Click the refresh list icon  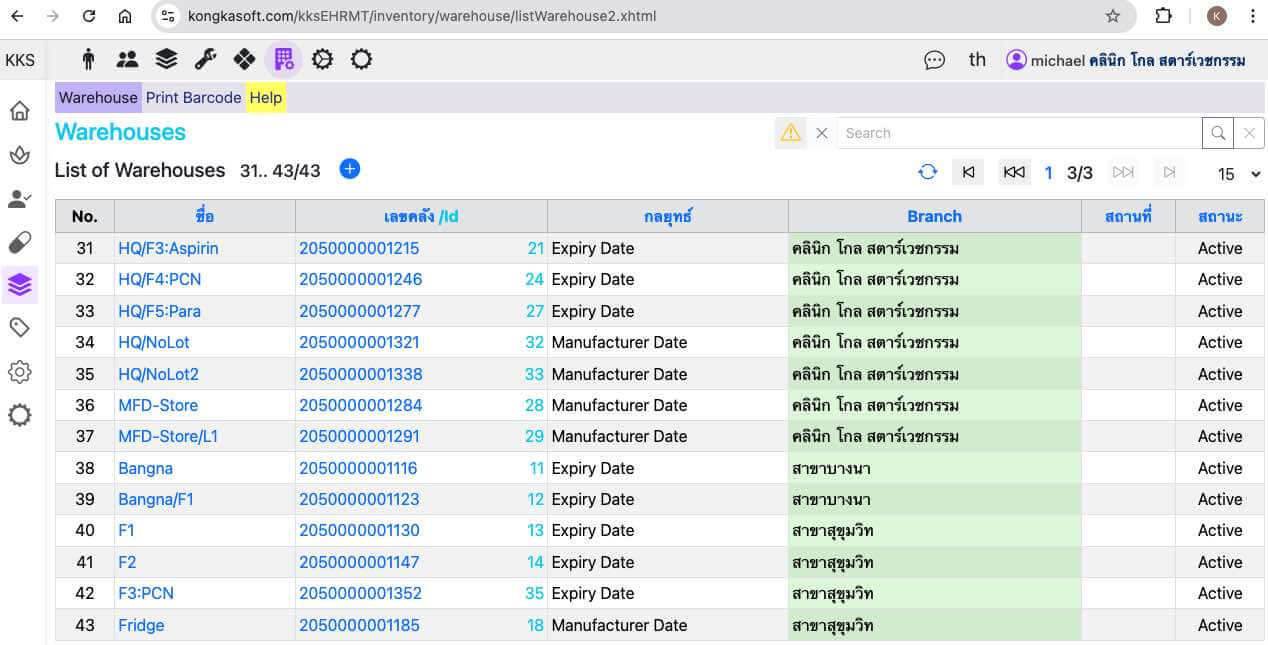927,172
